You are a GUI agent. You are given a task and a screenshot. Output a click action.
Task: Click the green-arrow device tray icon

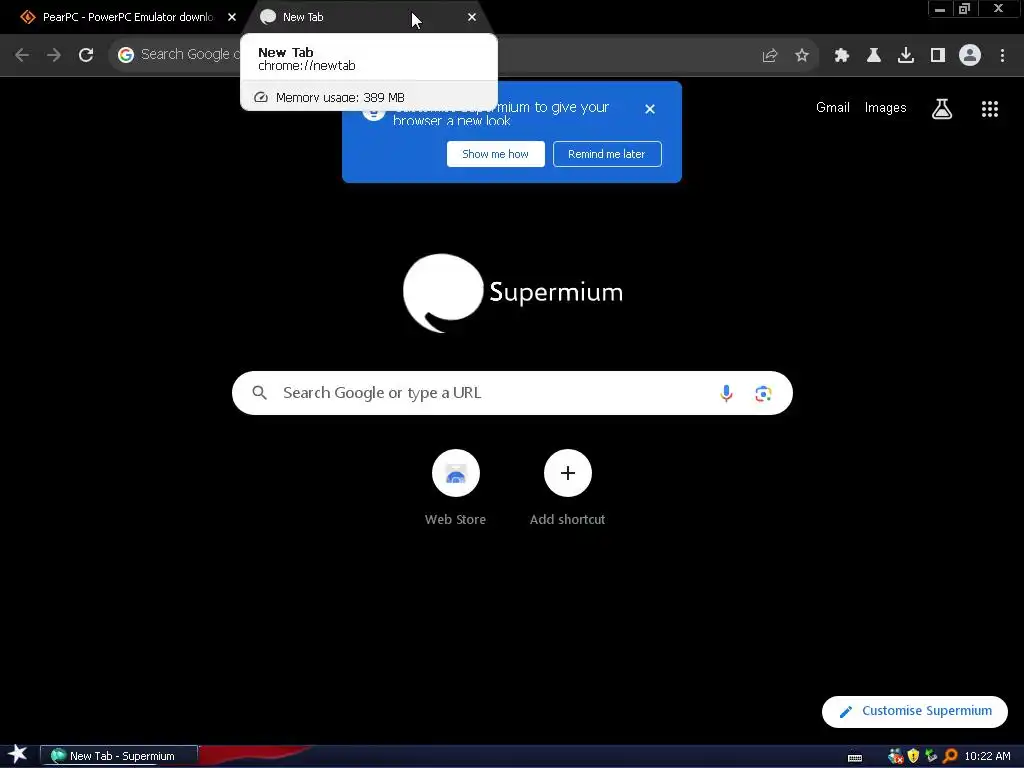(x=931, y=756)
